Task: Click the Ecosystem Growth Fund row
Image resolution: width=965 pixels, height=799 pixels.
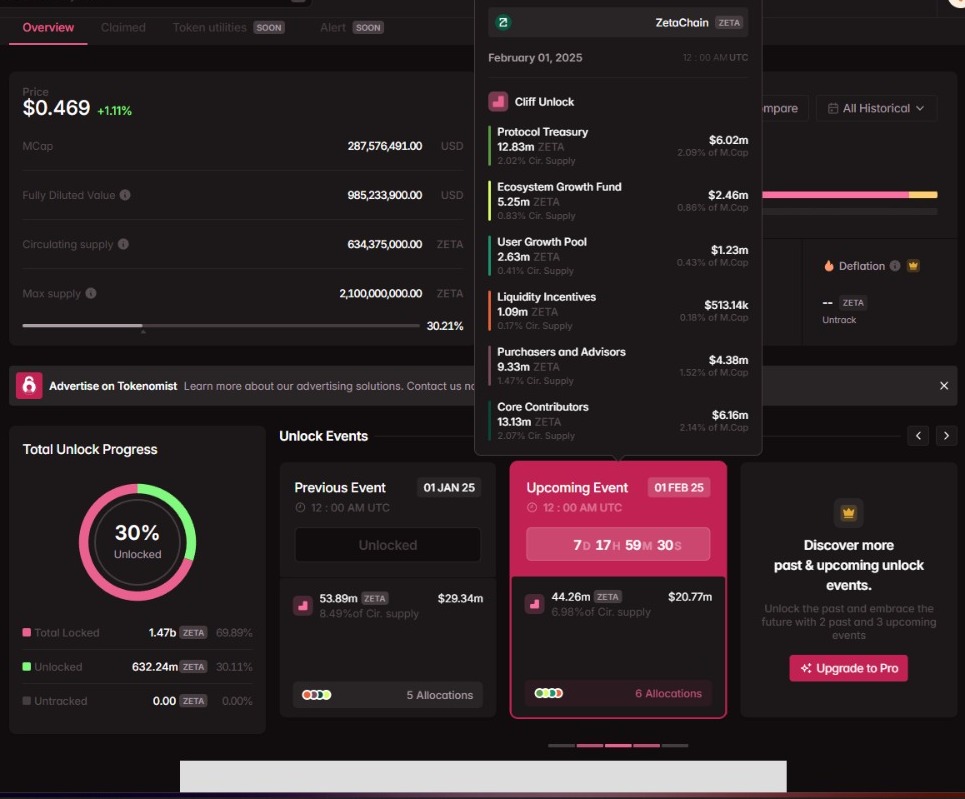Action: click(x=619, y=201)
